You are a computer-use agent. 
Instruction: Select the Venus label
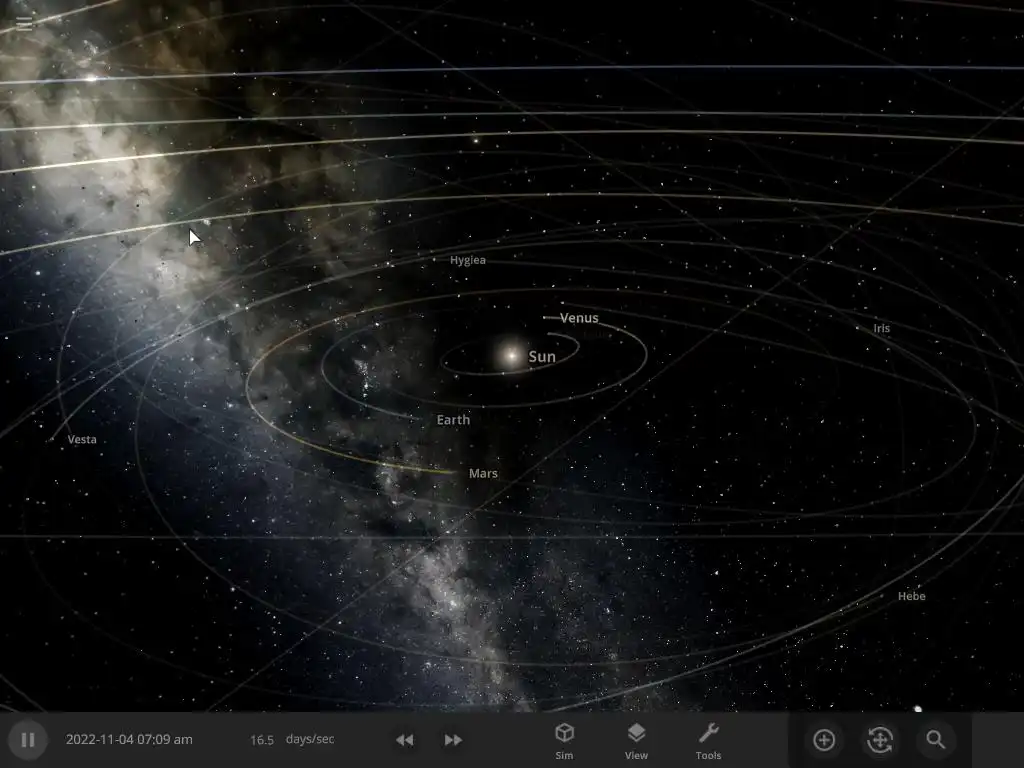click(x=579, y=318)
